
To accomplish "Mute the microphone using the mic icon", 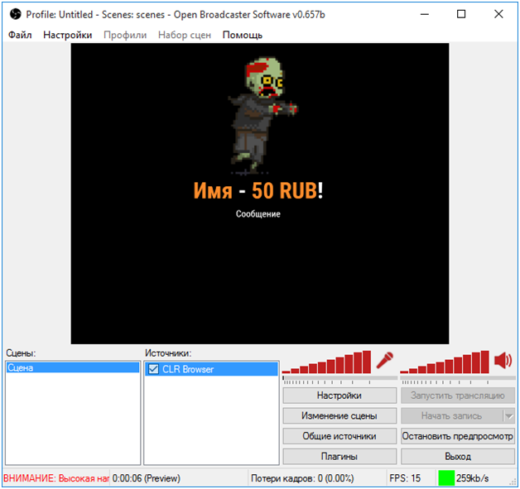I will pyautogui.click(x=385, y=361).
